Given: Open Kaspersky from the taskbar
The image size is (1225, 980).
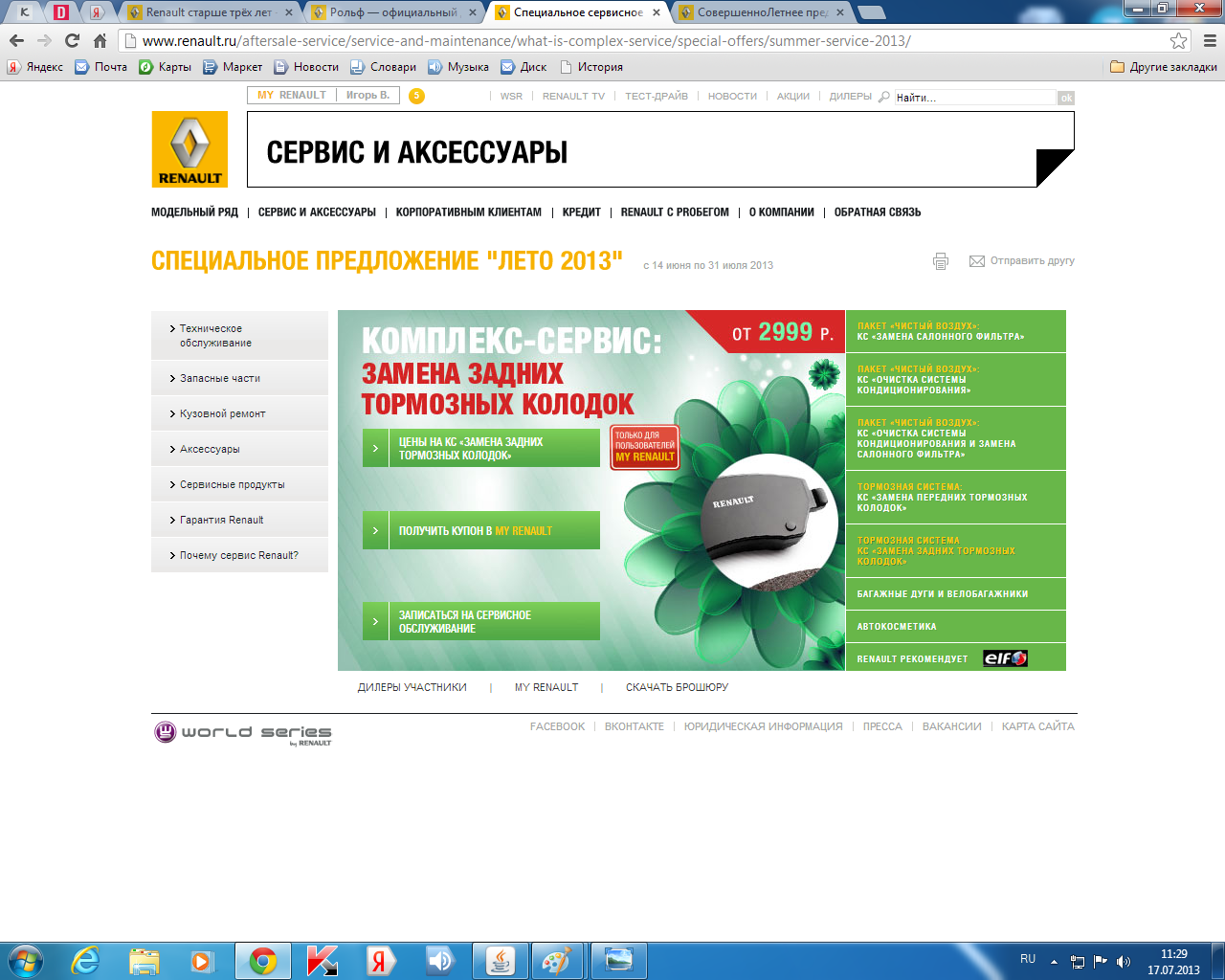Looking at the screenshot, I should pyautogui.click(x=322, y=961).
